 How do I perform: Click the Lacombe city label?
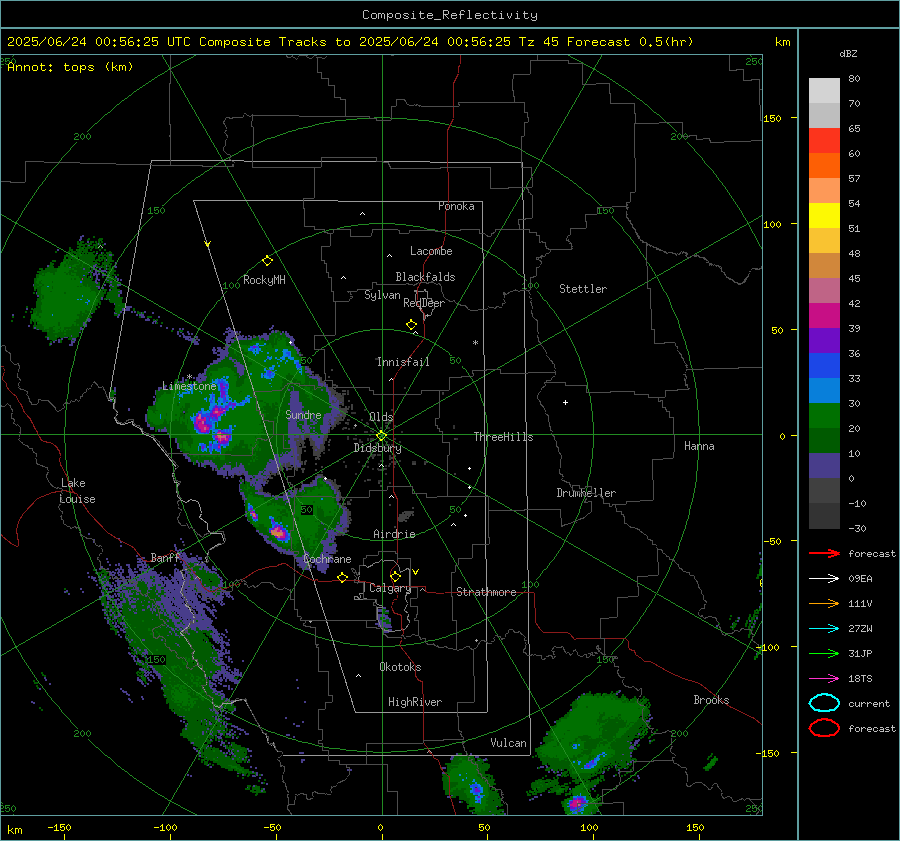[431, 251]
